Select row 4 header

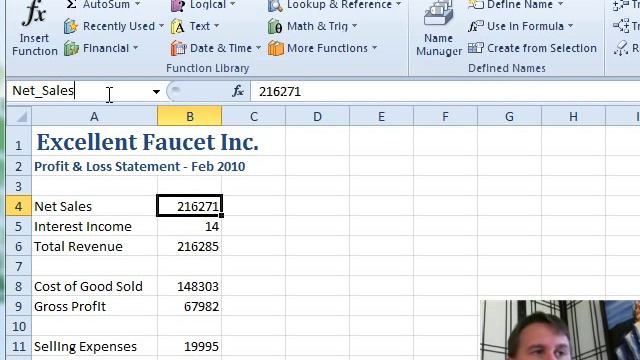pos(19,206)
